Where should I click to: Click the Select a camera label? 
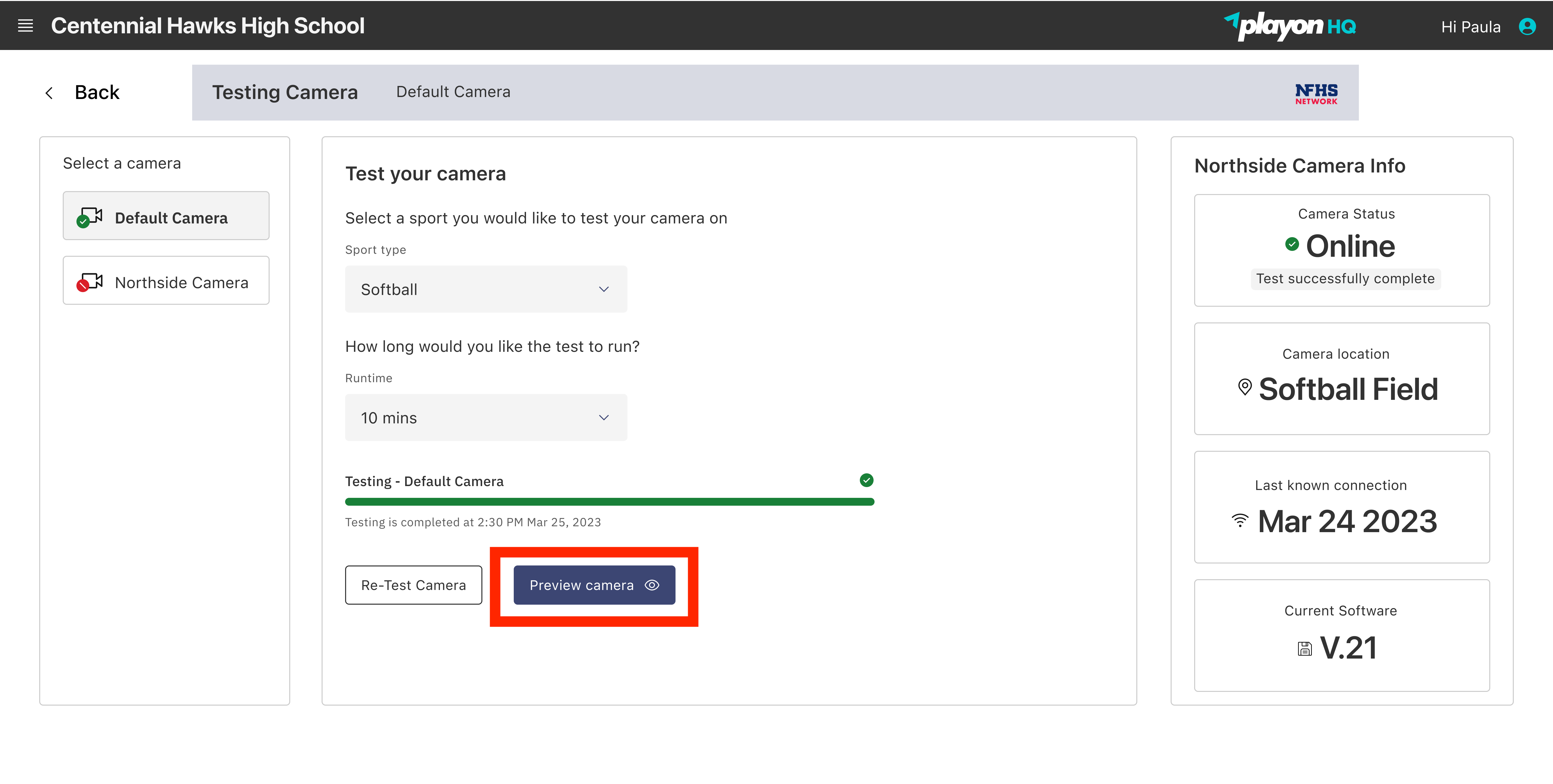coord(122,163)
